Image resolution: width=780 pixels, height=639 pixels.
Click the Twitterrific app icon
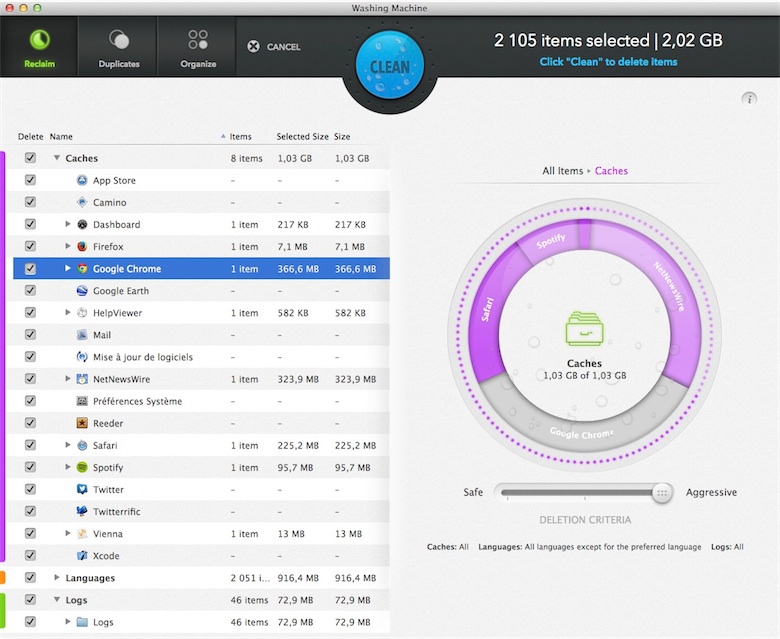[82, 511]
